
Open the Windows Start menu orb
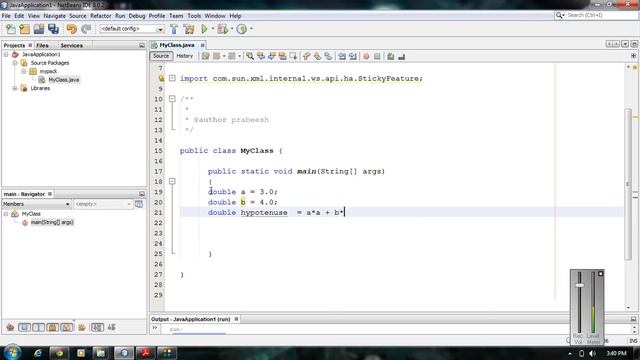tap(12, 352)
